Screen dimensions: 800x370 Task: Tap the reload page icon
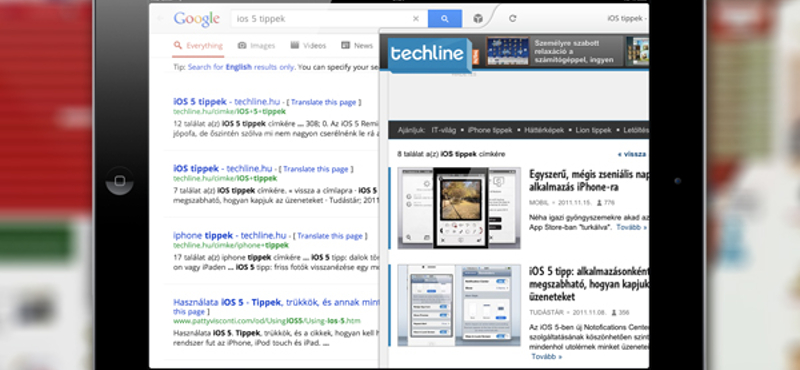(x=512, y=18)
